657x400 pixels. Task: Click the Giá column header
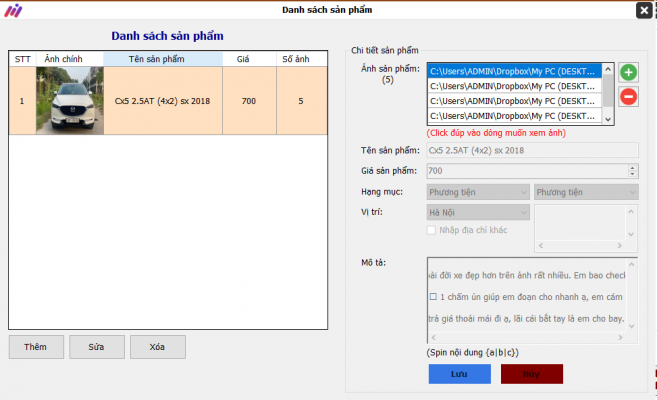[x=243, y=59]
